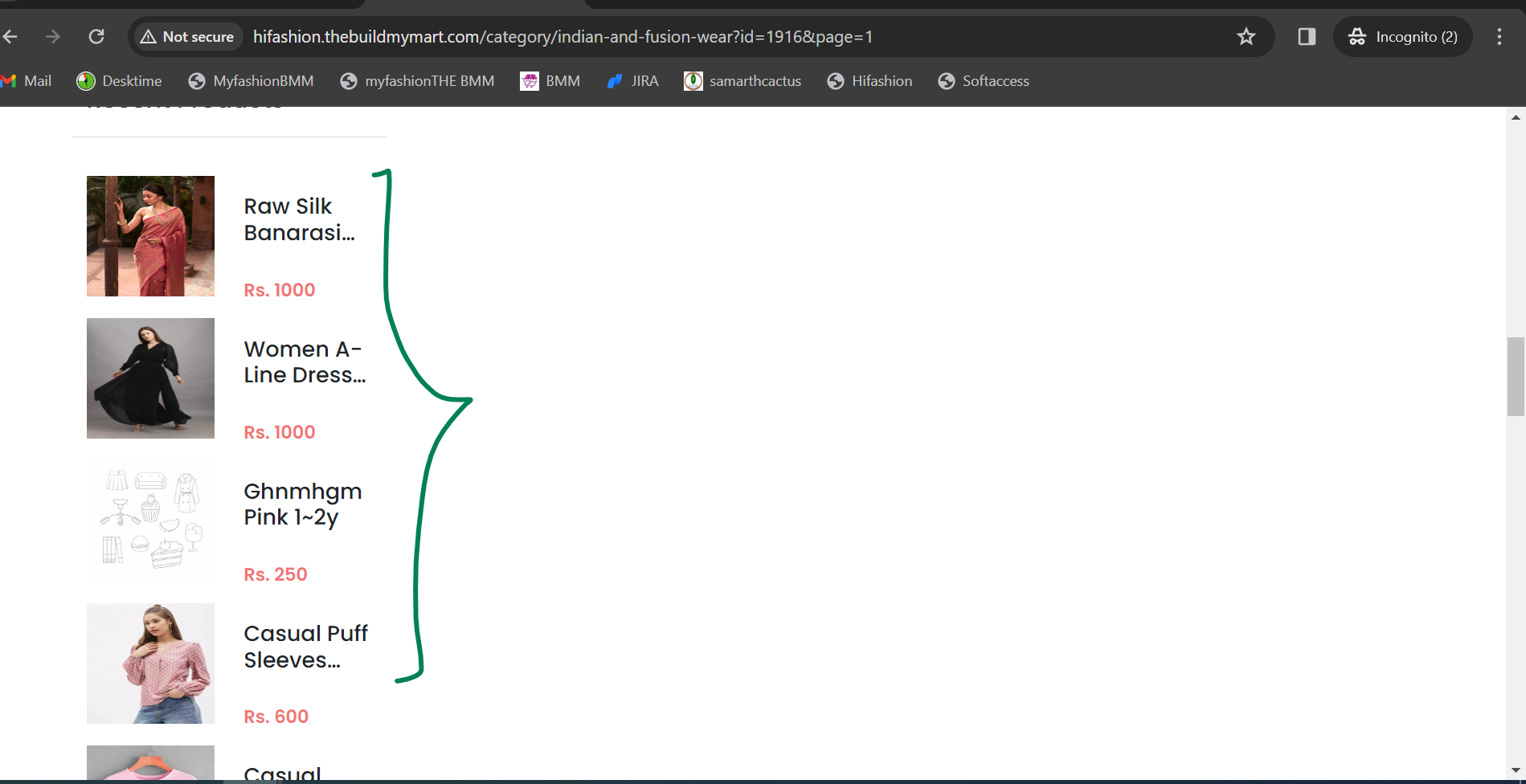
Task: Open the Mail bookmark
Action: (27, 81)
